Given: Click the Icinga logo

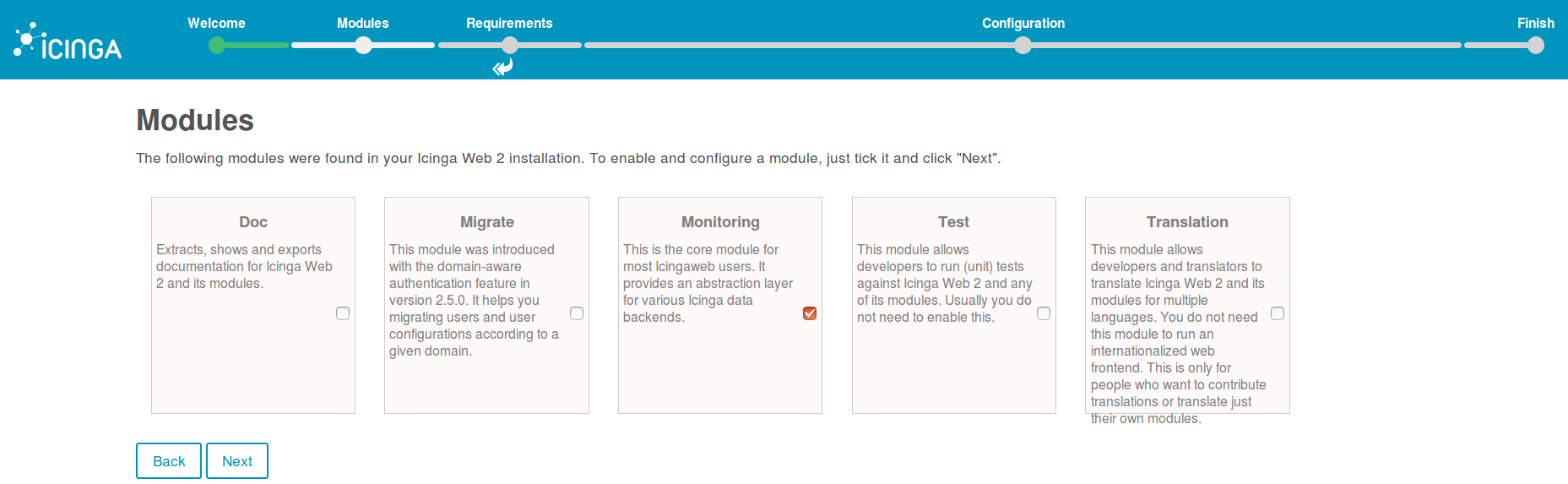Looking at the screenshot, I should pos(68,41).
